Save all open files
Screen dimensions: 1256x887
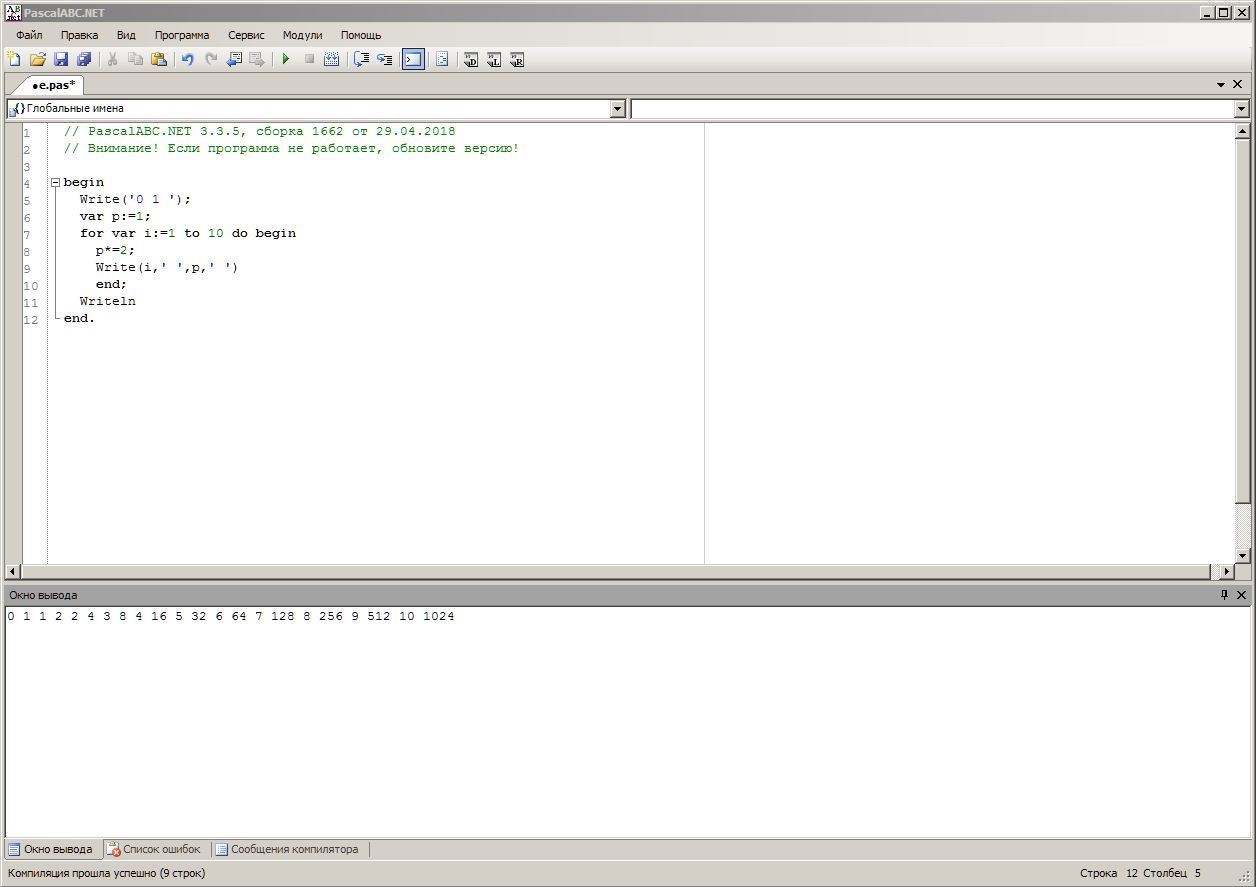(84, 60)
